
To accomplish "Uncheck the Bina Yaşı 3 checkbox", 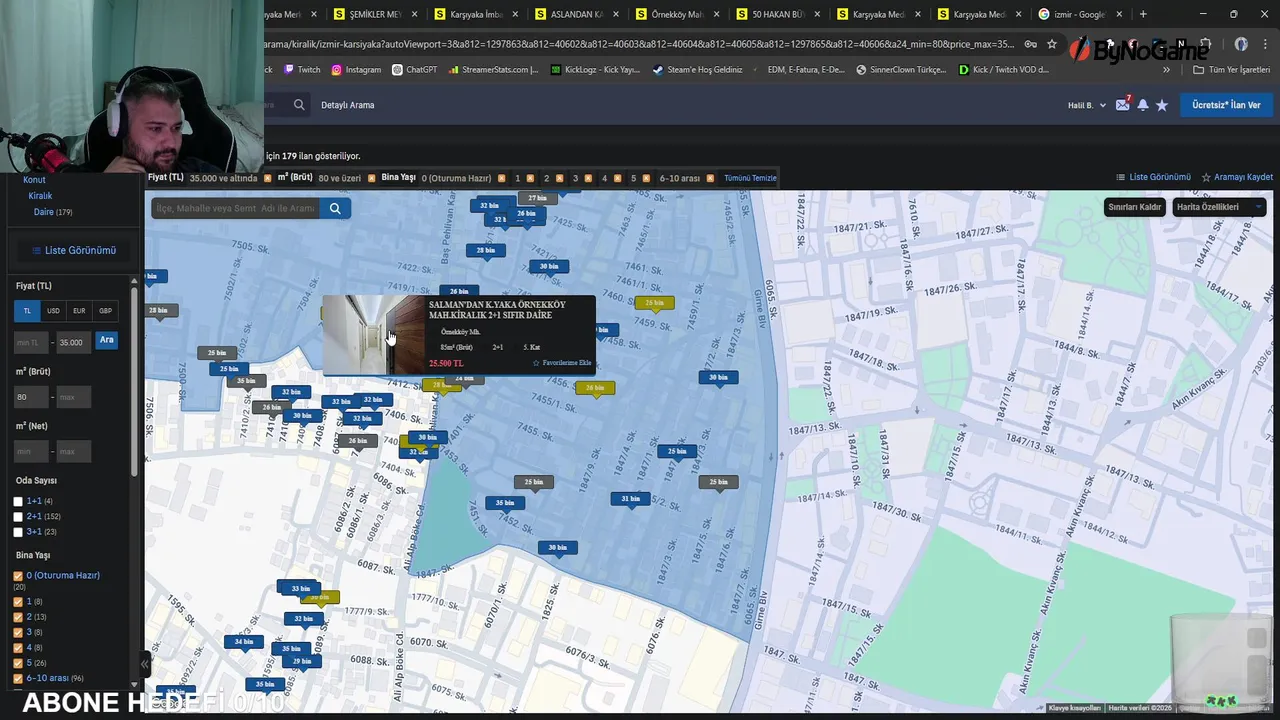I will pyautogui.click(x=18, y=632).
